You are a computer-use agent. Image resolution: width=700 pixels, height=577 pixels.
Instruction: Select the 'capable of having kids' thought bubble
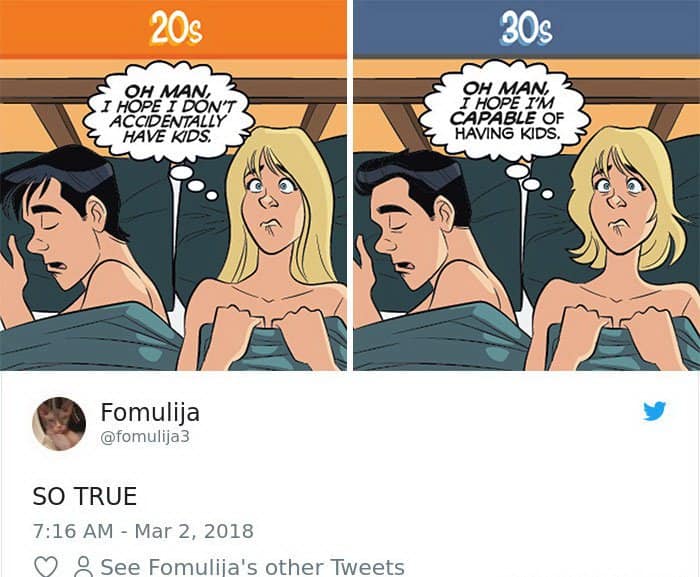[x=507, y=111]
